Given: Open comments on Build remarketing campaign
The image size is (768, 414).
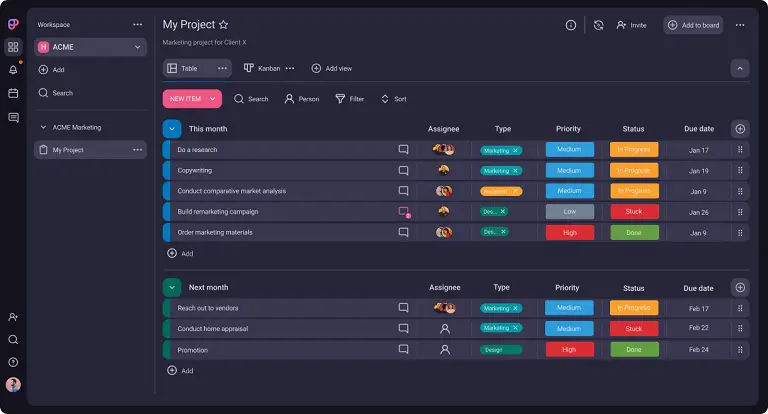Looking at the screenshot, I should pos(403,212).
